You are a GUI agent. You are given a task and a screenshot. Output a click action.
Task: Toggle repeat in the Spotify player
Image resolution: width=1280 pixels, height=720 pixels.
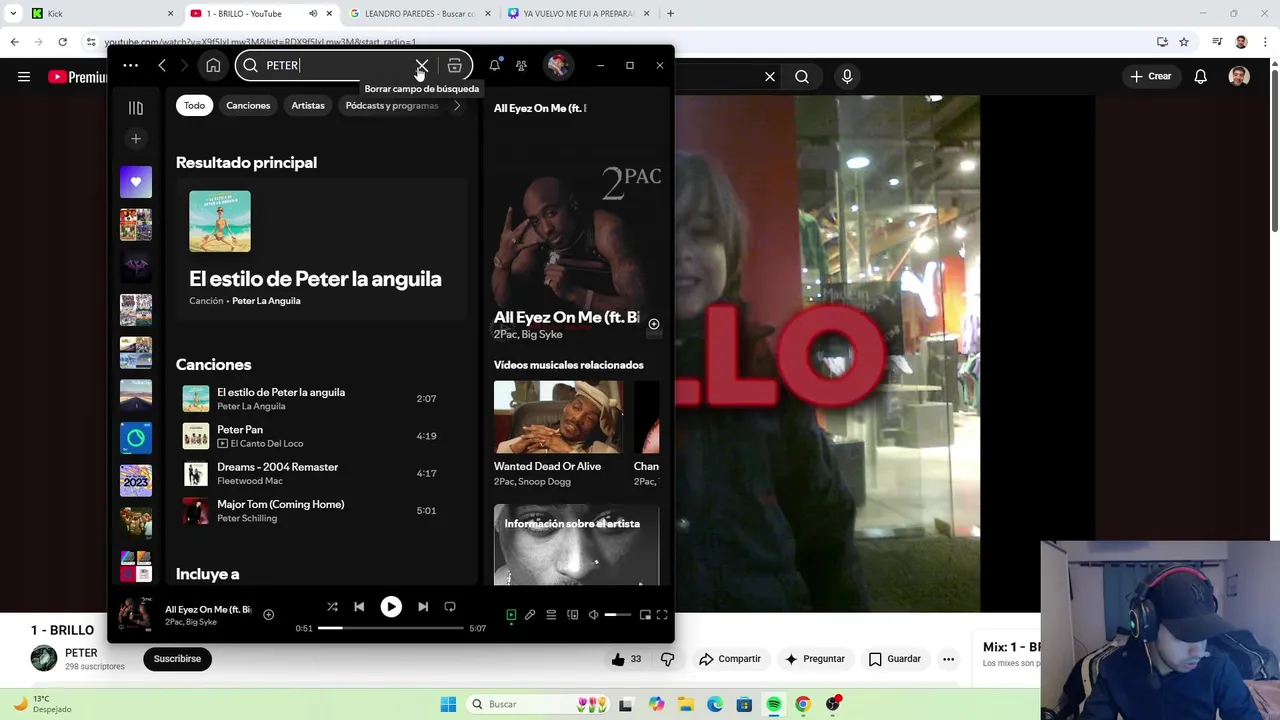coord(450,607)
